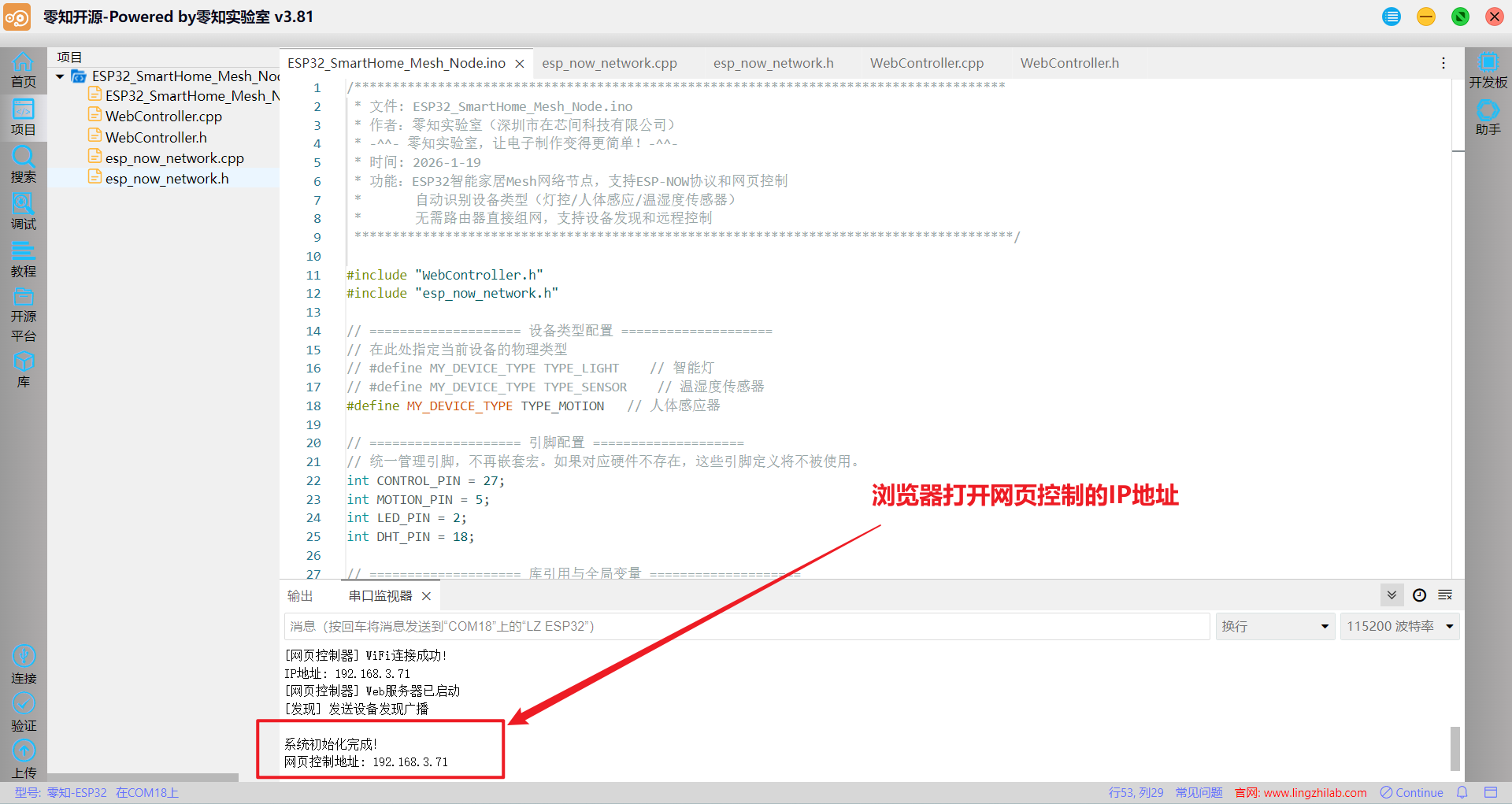Open the 助手 assistant icon
This screenshot has width=1512, height=804.
[x=1488, y=117]
